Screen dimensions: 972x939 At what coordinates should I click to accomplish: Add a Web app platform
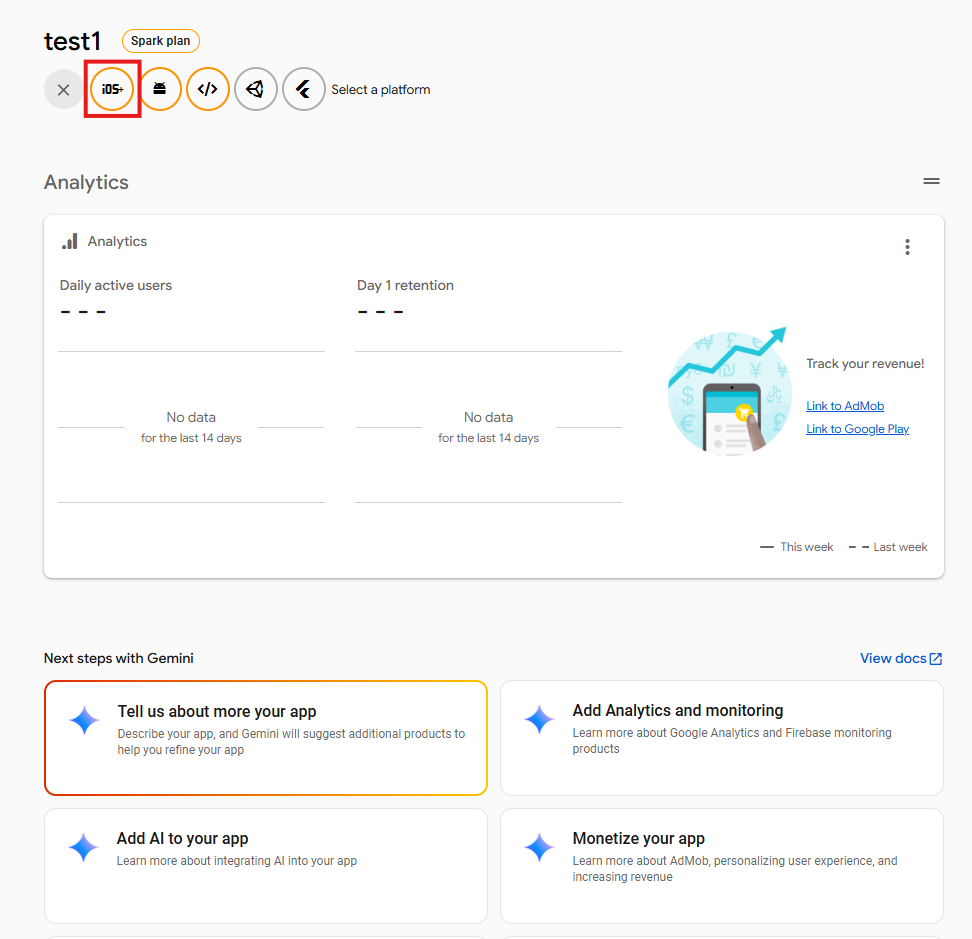(x=208, y=89)
